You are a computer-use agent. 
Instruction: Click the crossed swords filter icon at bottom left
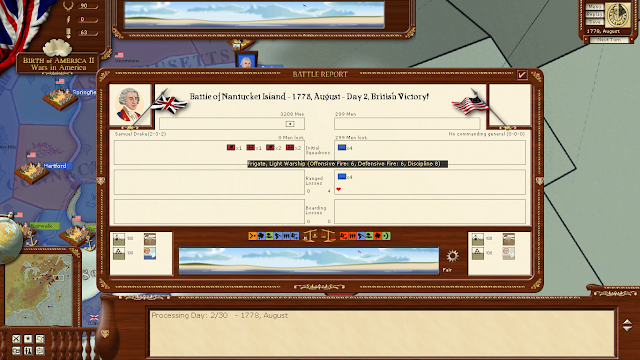(x=16, y=339)
